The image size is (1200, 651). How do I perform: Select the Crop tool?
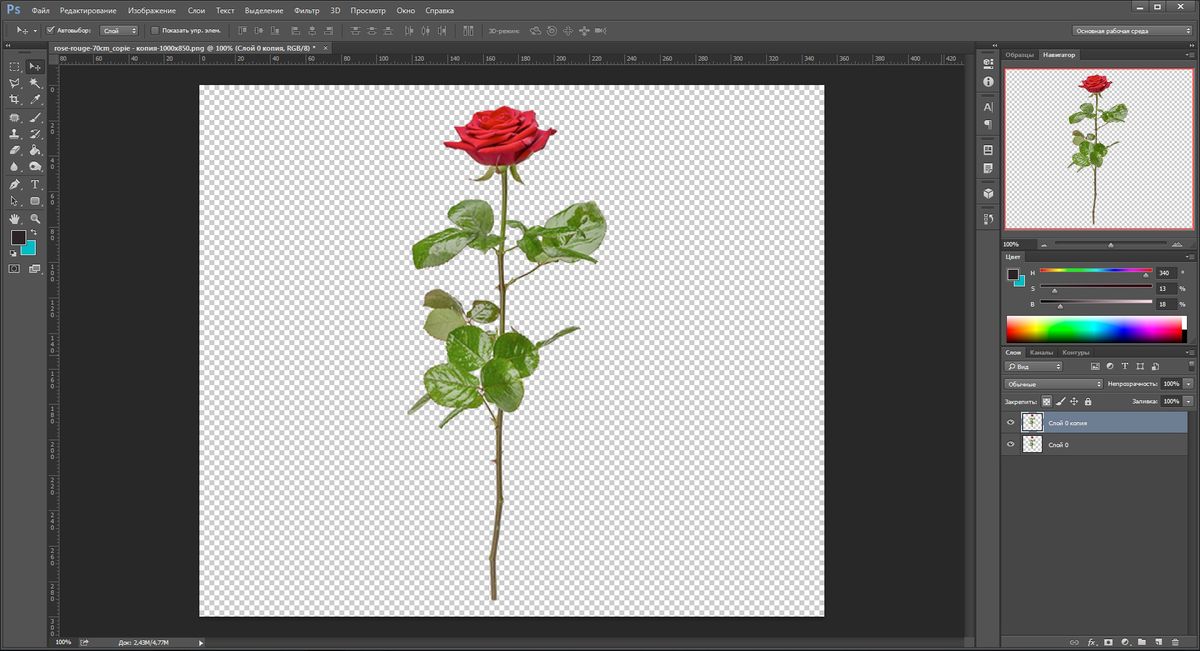pyautogui.click(x=14, y=100)
